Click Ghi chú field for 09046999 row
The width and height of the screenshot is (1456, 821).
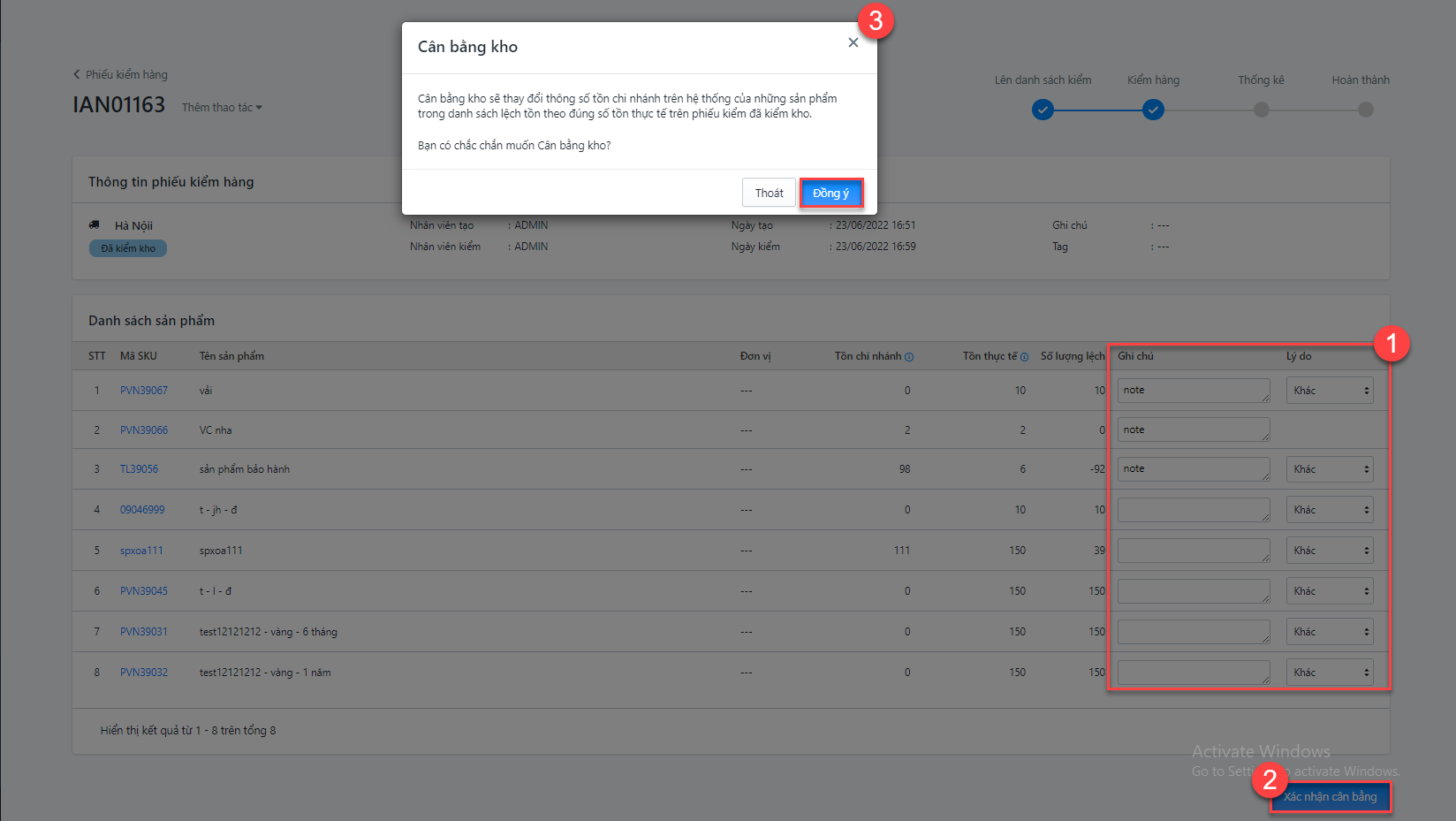pyautogui.click(x=1194, y=510)
